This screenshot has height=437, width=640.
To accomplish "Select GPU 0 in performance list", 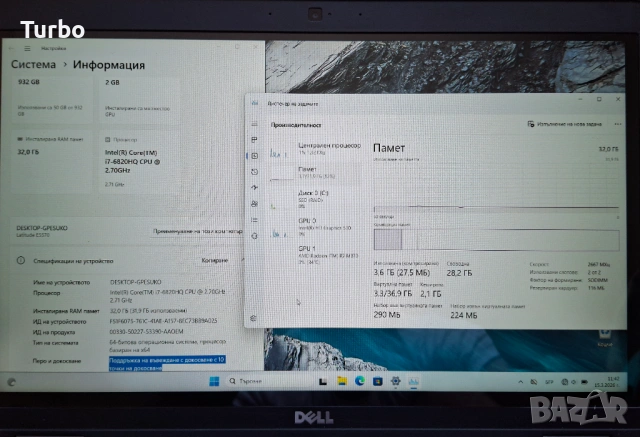I will [316, 227].
